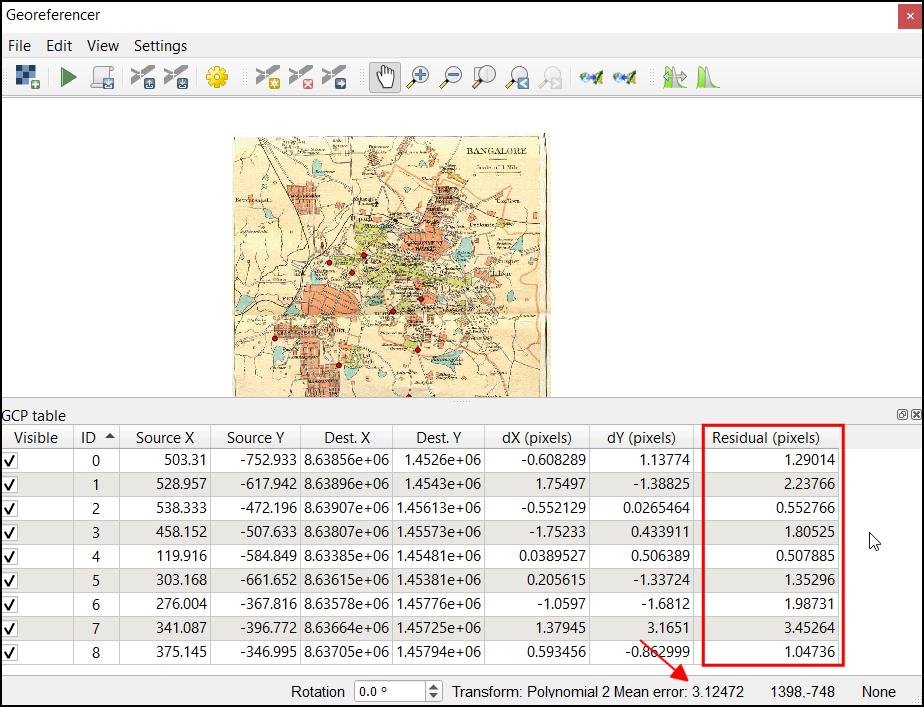Sort table by ID column header
This screenshot has width=924, height=707.
(x=97, y=438)
